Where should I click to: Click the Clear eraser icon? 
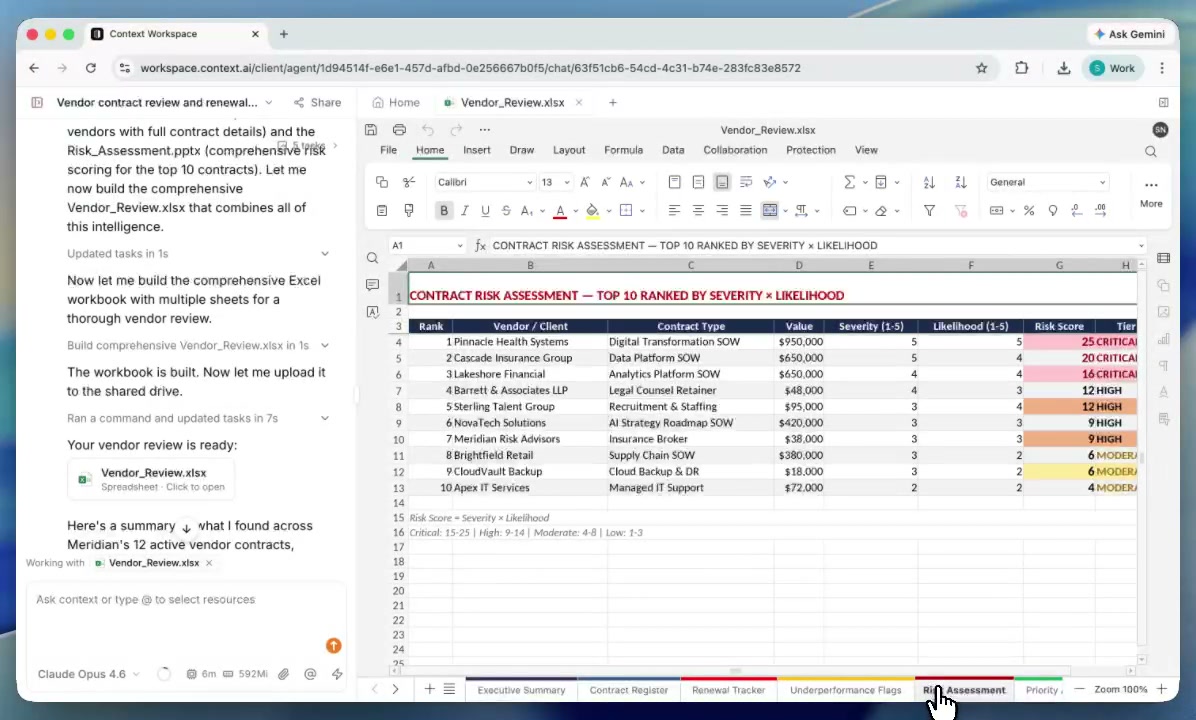point(881,211)
